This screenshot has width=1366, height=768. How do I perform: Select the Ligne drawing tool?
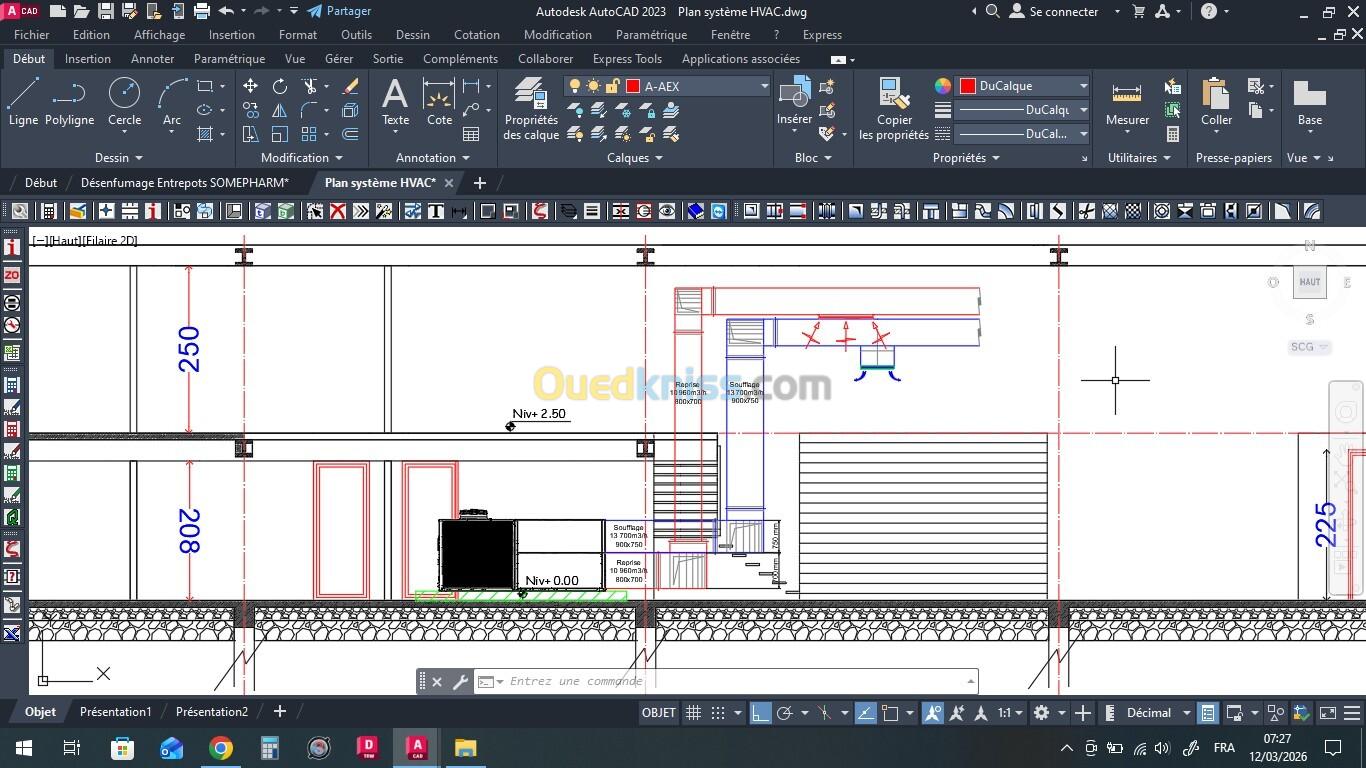(x=23, y=102)
